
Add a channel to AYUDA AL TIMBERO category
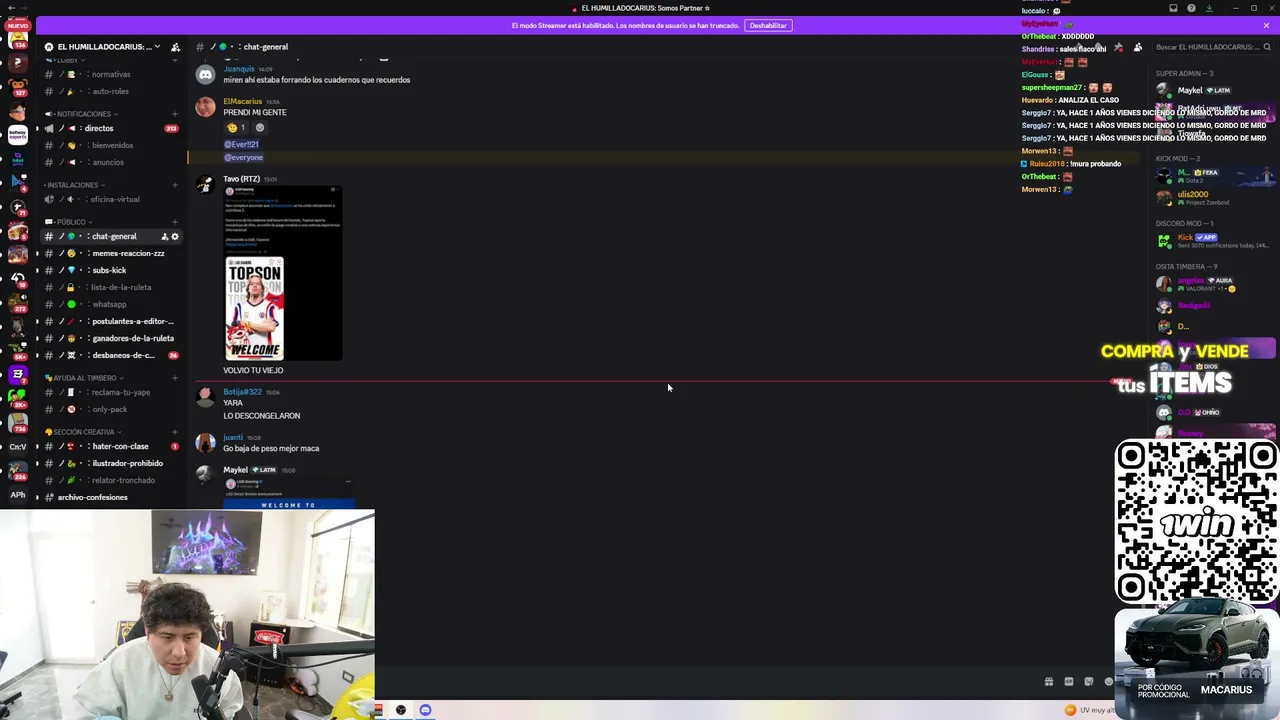(174, 378)
